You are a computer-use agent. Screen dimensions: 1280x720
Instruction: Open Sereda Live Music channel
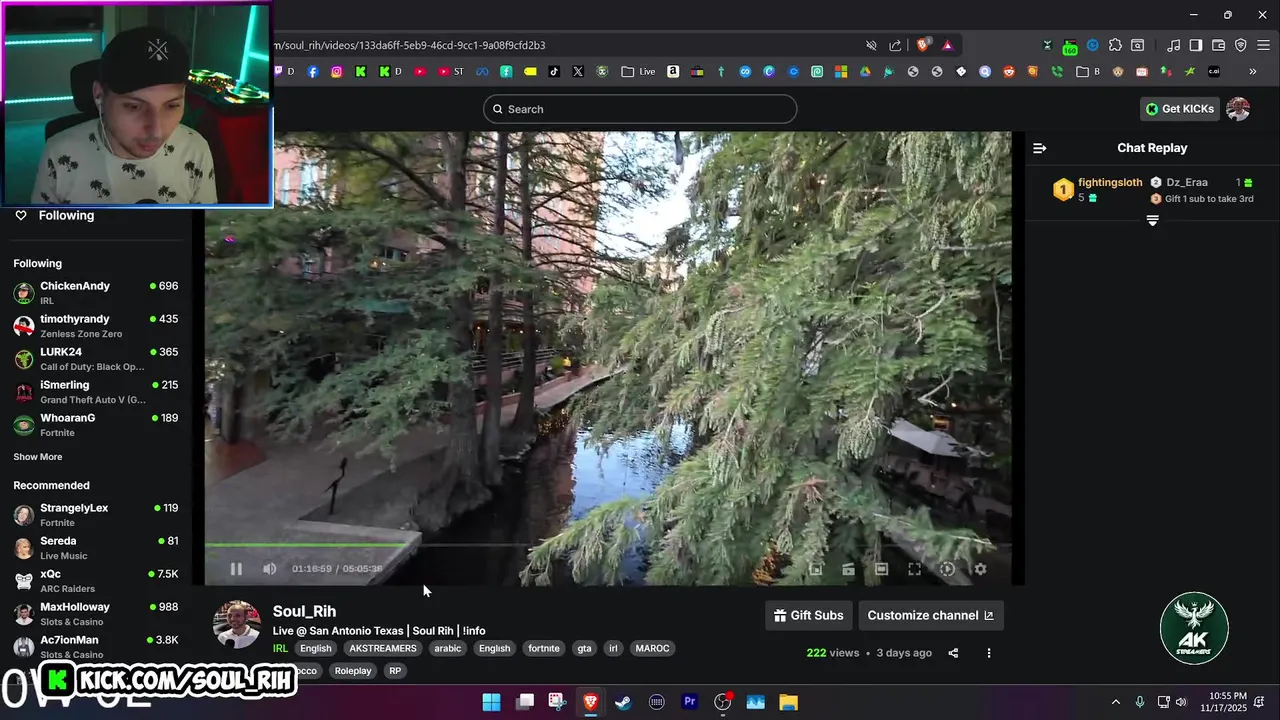pyautogui.click(x=96, y=547)
